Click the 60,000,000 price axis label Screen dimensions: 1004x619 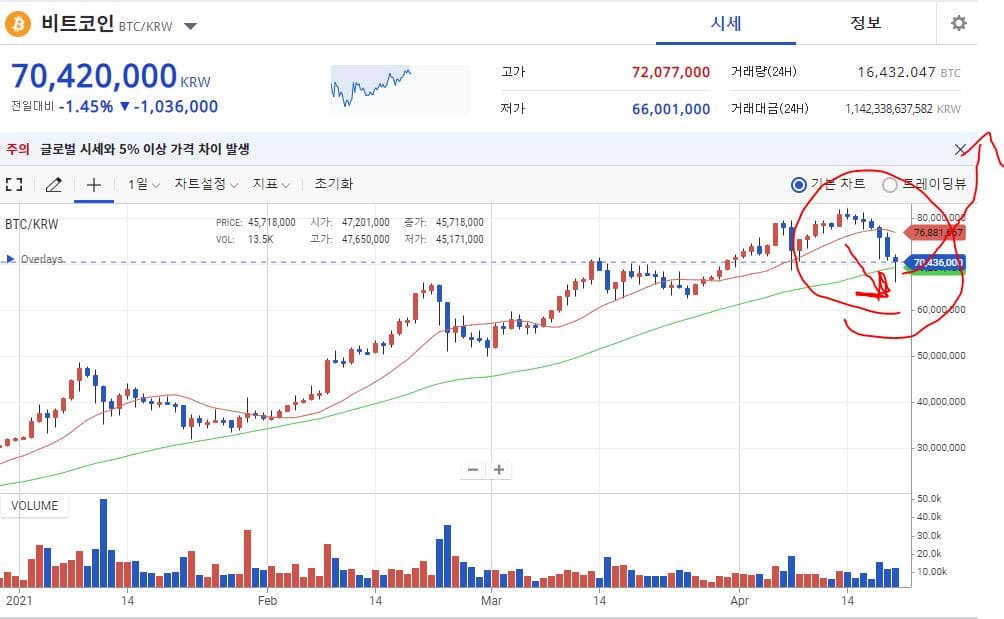pyautogui.click(x=941, y=309)
